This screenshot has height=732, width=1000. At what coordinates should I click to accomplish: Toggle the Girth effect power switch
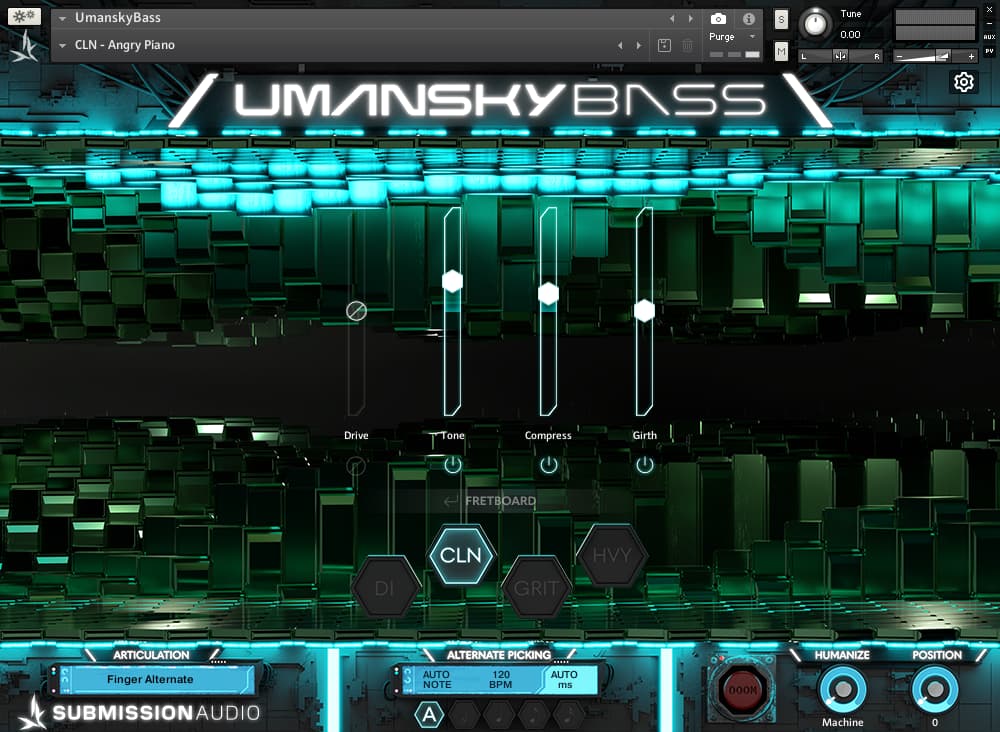pos(645,464)
